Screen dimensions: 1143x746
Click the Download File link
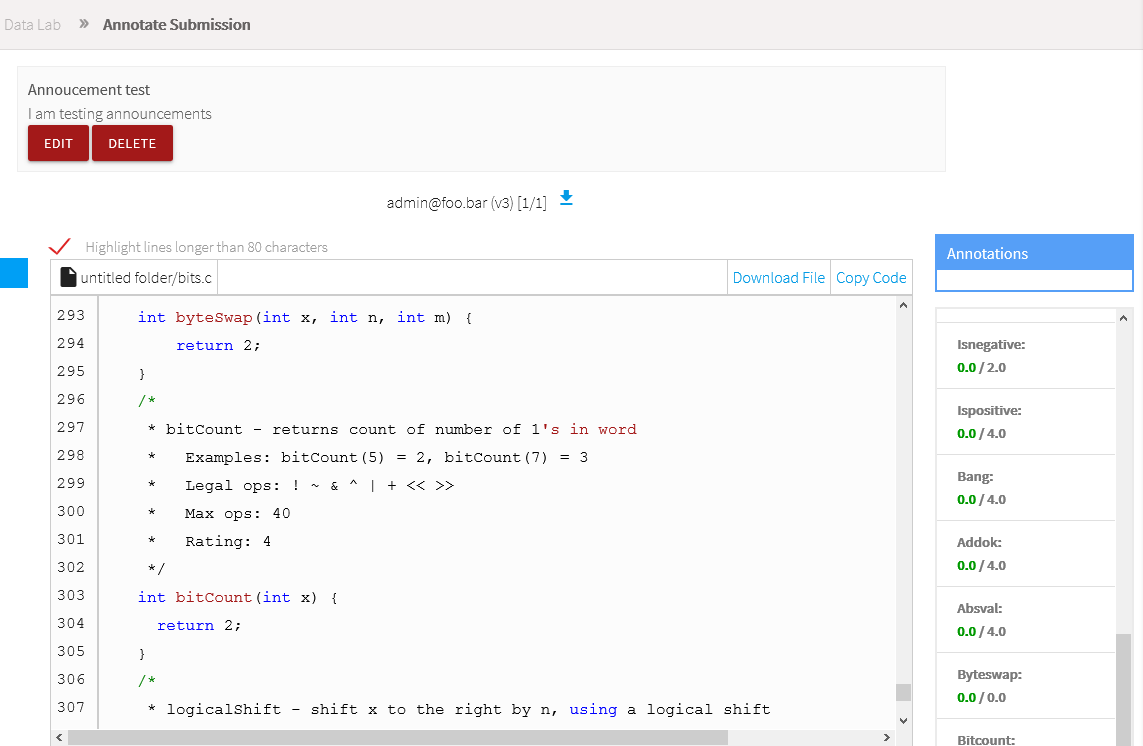click(x=779, y=277)
